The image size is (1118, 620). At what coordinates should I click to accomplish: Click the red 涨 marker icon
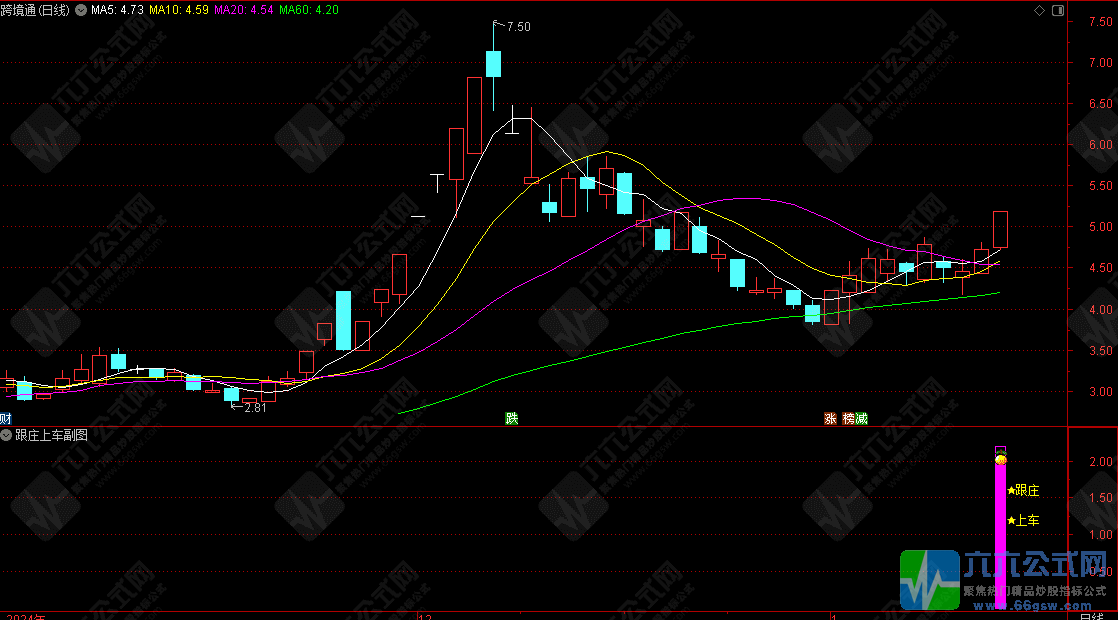point(830,419)
